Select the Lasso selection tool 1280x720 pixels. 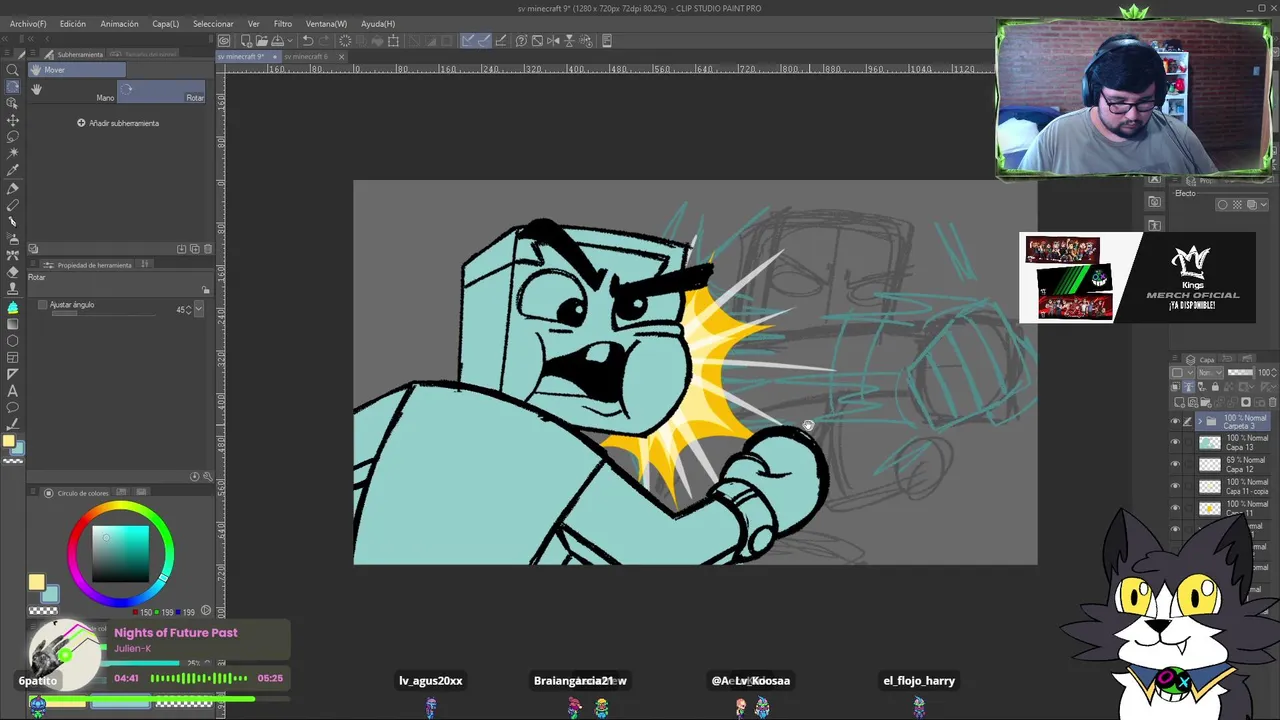pyautogui.click(x=13, y=137)
